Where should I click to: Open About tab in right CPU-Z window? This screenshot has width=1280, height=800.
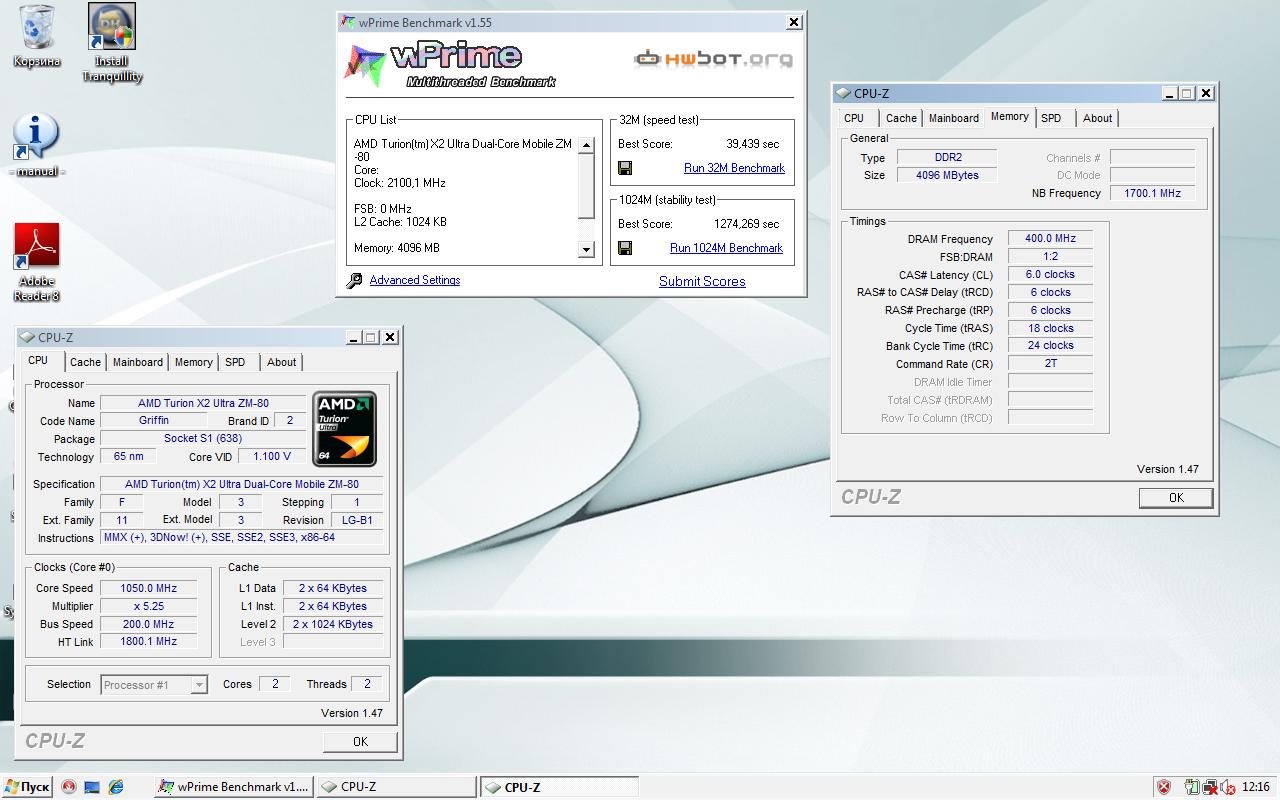1097,118
